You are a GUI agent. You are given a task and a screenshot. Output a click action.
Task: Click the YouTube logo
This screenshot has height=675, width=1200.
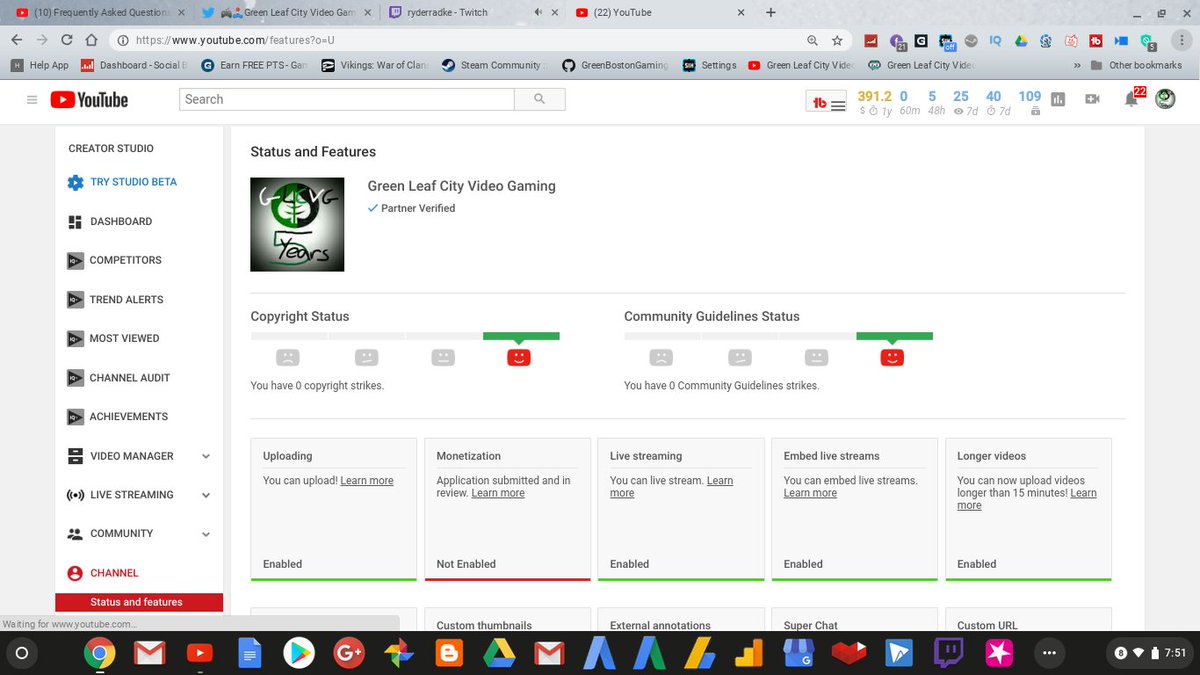[x=89, y=100]
